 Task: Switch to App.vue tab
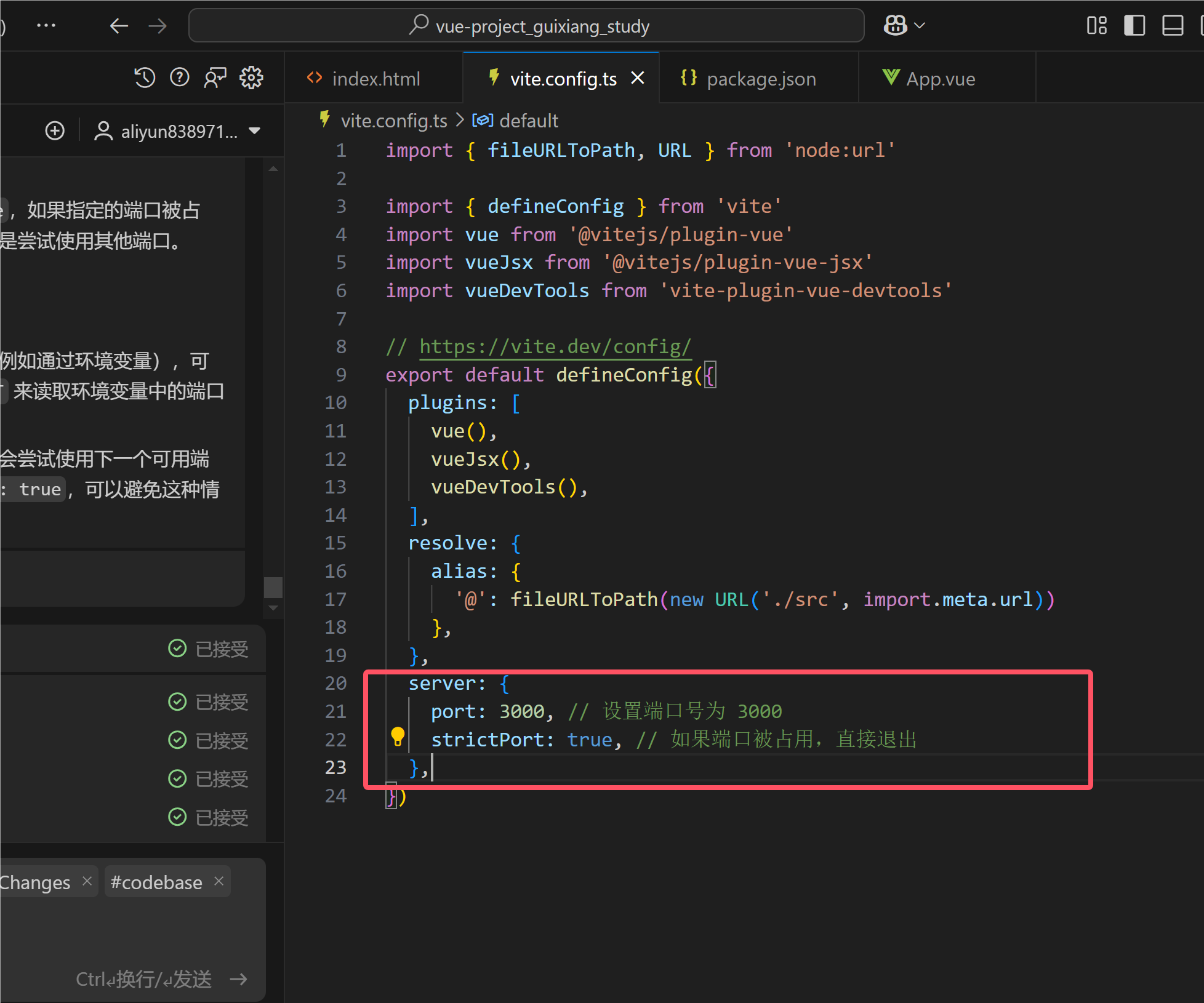(x=940, y=79)
